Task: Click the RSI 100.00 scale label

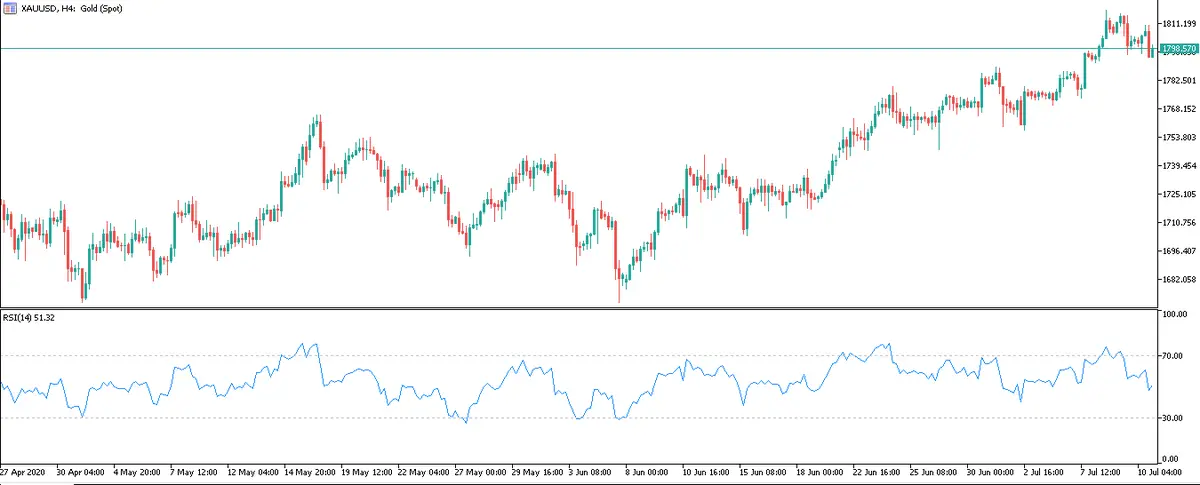Action: [x=1173, y=314]
